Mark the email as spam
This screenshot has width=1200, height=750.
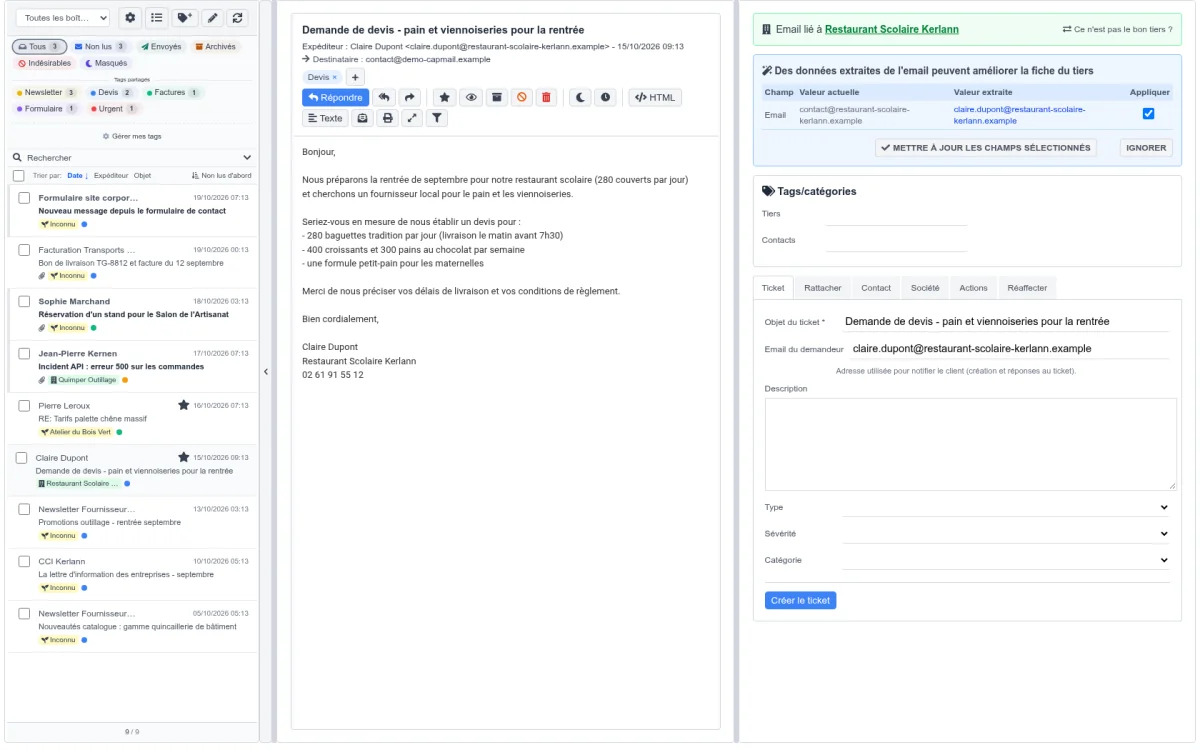pyautogui.click(x=521, y=97)
